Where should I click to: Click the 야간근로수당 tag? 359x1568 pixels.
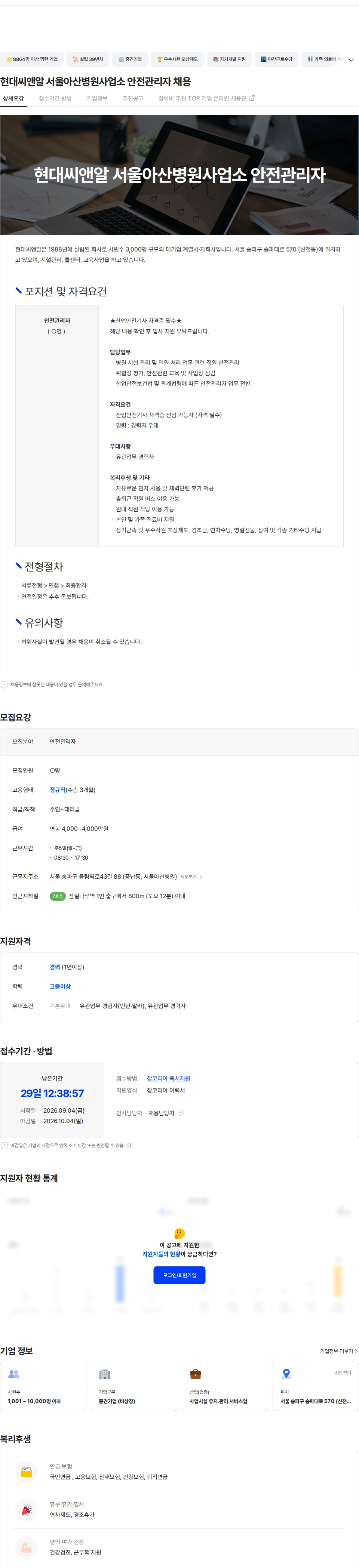pyautogui.click(x=276, y=59)
